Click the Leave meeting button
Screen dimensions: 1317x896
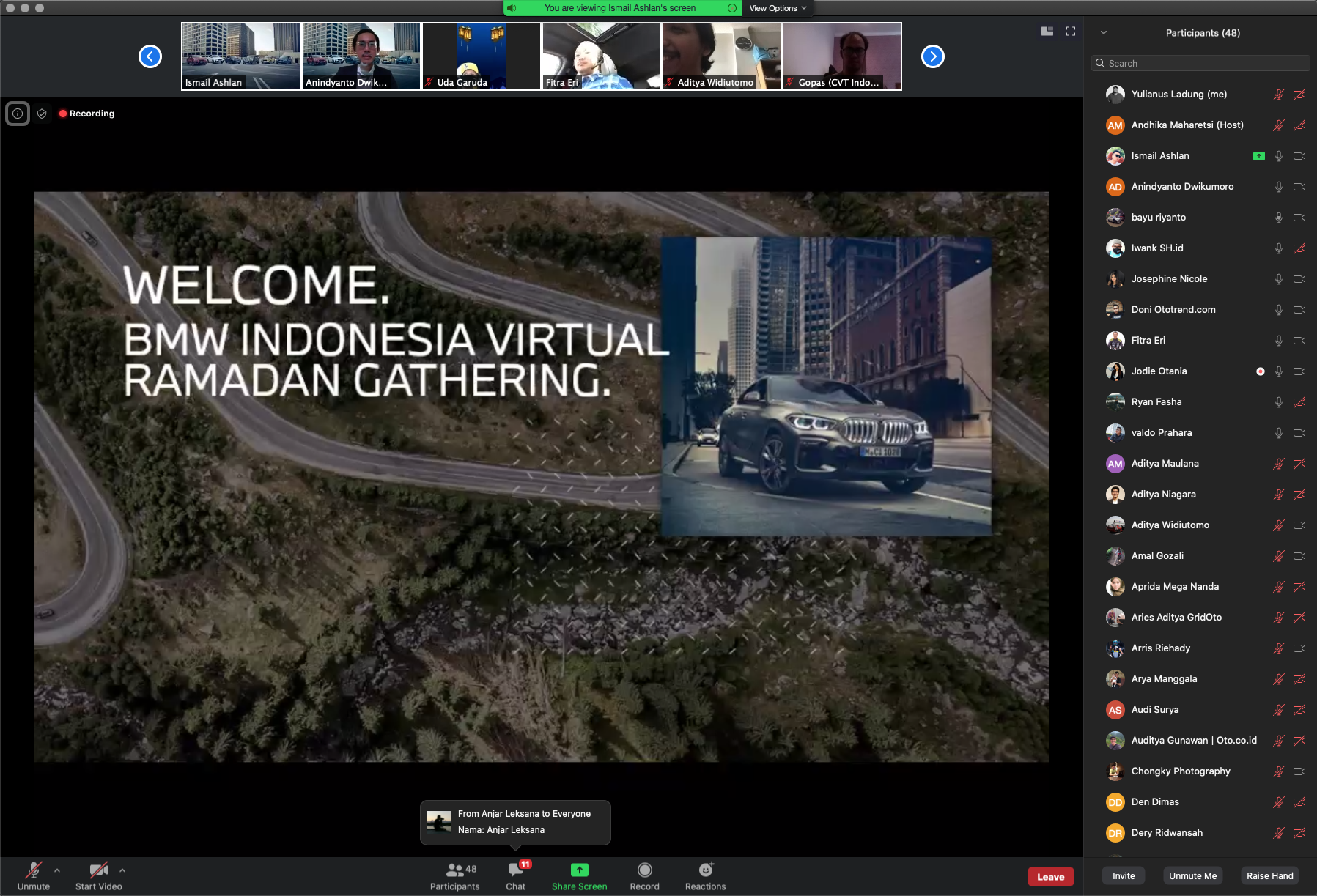coord(1050,876)
